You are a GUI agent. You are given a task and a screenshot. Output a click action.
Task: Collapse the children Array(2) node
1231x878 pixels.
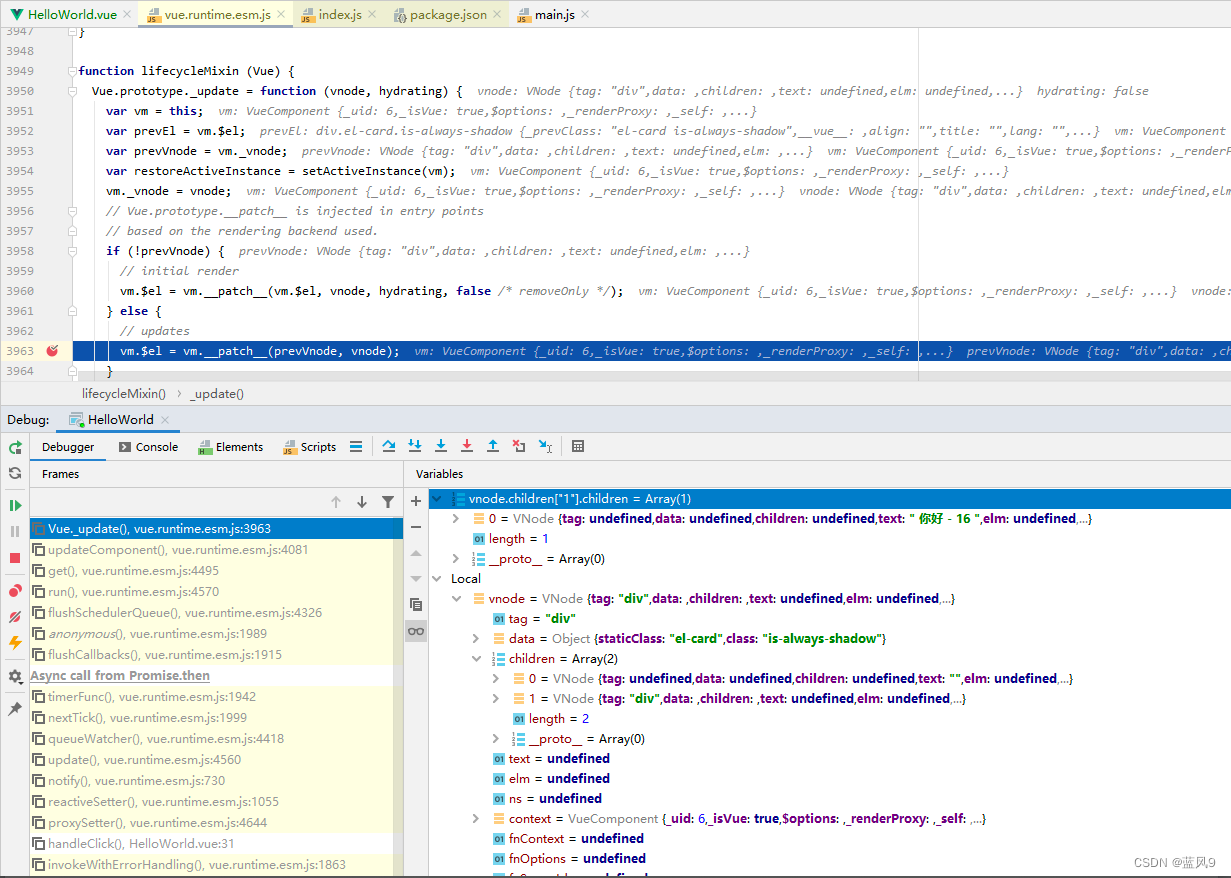[476, 658]
